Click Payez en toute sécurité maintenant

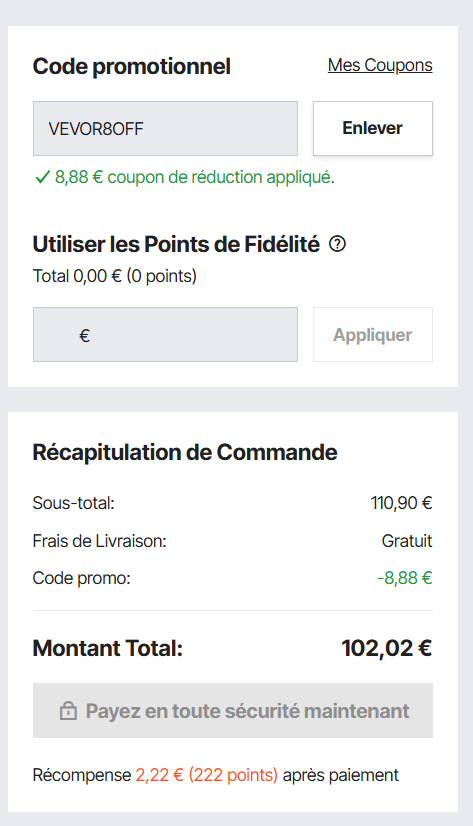coord(233,711)
